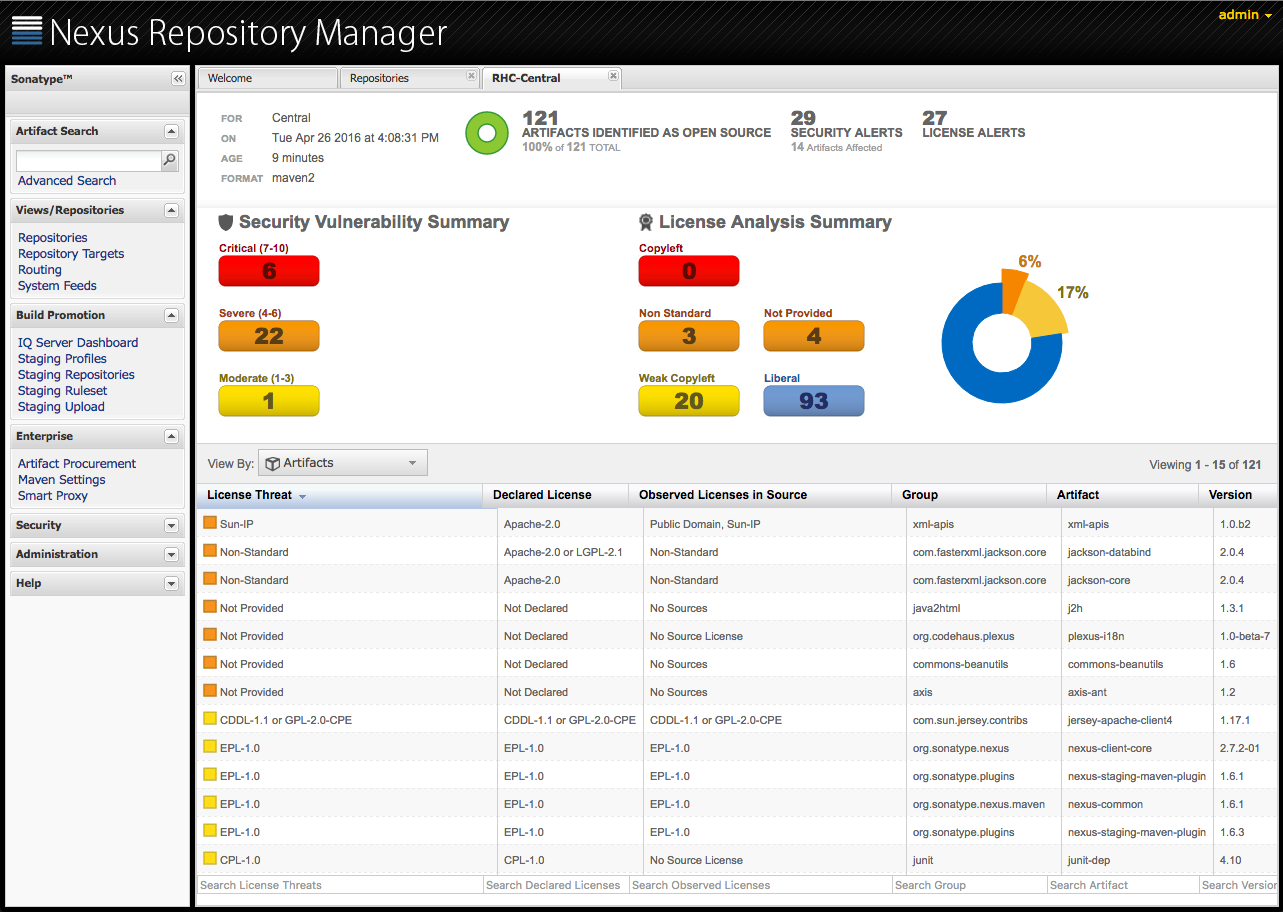Open System Feeds link

pyautogui.click(x=57, y=286)
